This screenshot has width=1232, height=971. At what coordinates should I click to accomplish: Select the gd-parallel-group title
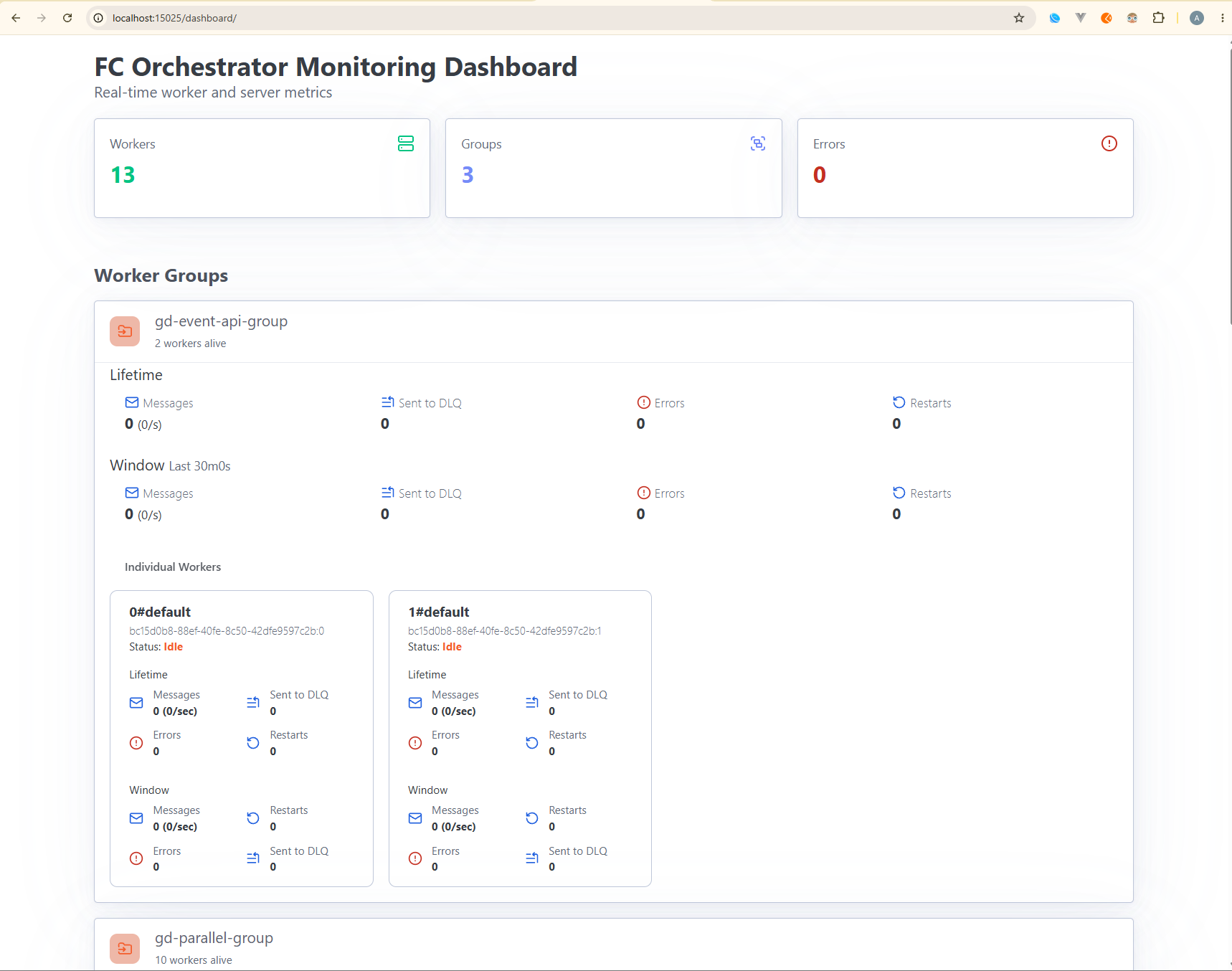click(x=214, y=938)
